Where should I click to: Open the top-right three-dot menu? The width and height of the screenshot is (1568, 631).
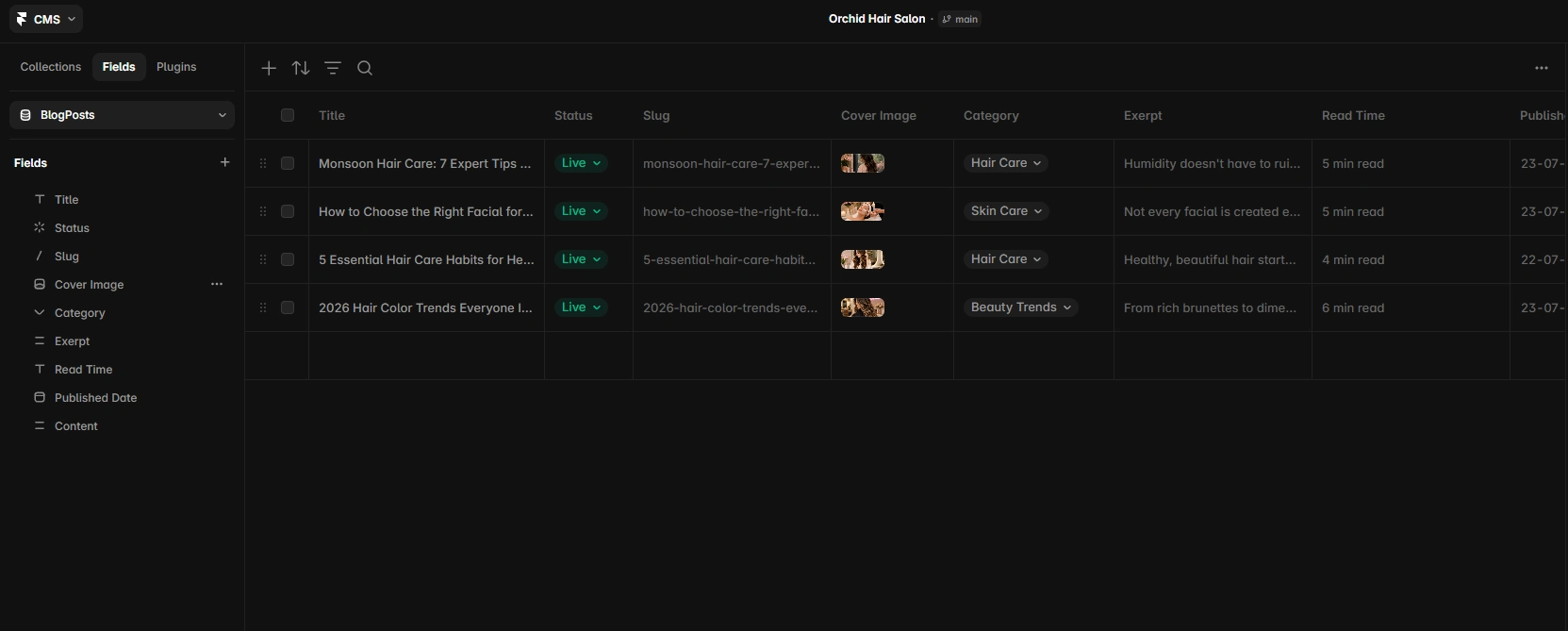1542,68
